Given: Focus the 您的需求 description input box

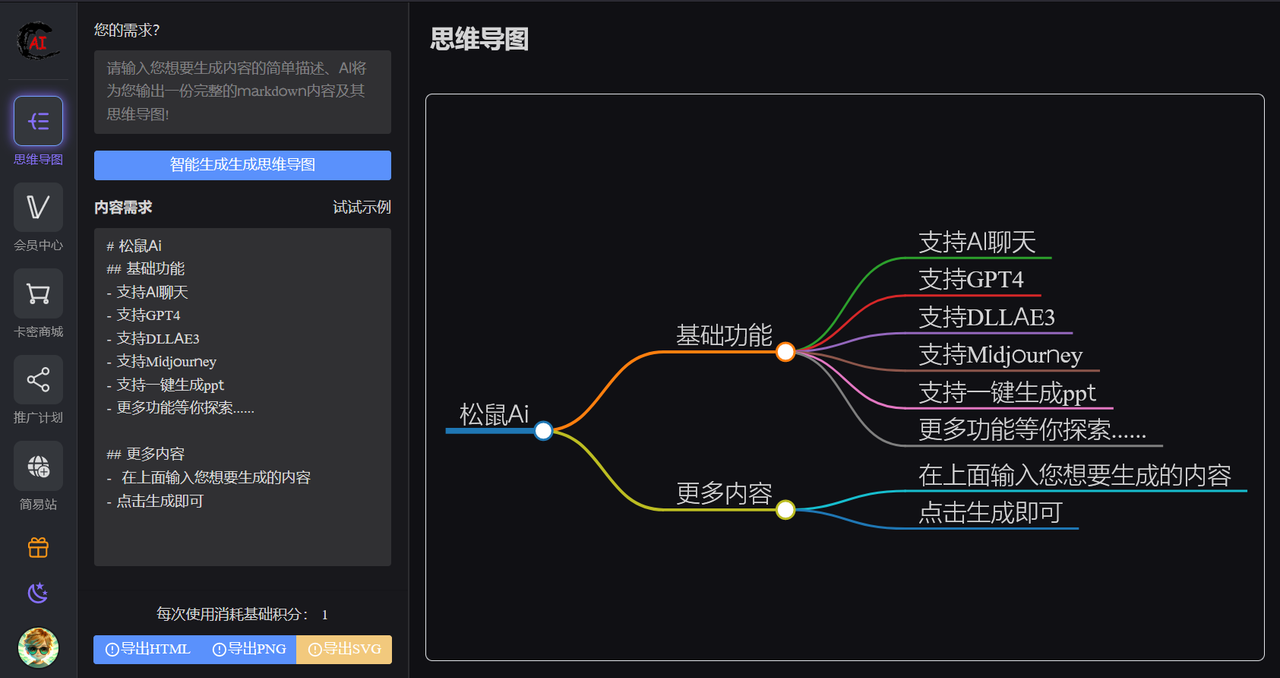Looking at the screenshot, I should [x=242, y=92].
